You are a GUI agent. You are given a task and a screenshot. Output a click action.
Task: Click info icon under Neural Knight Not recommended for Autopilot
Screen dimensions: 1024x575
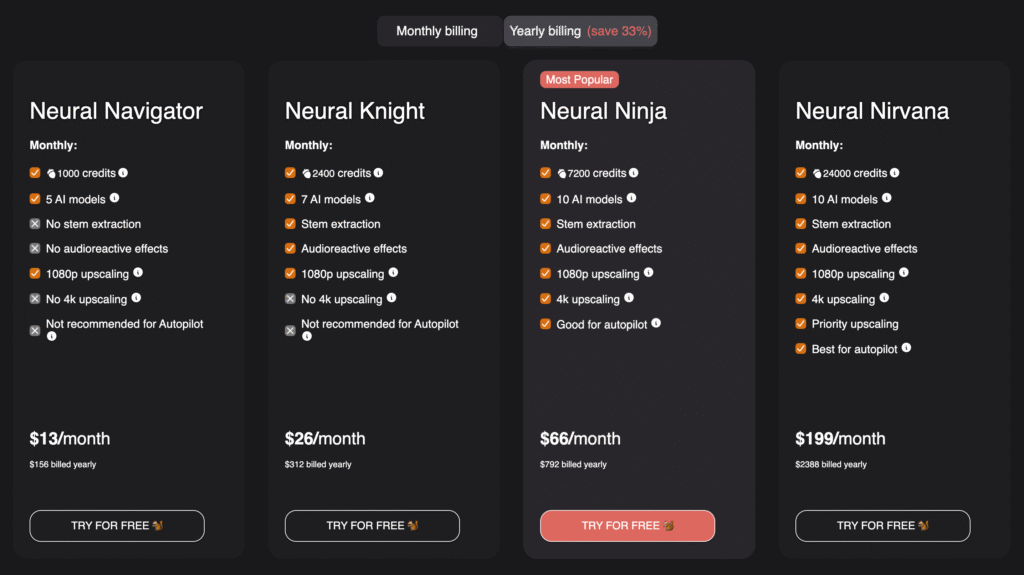tap(307, 337)
